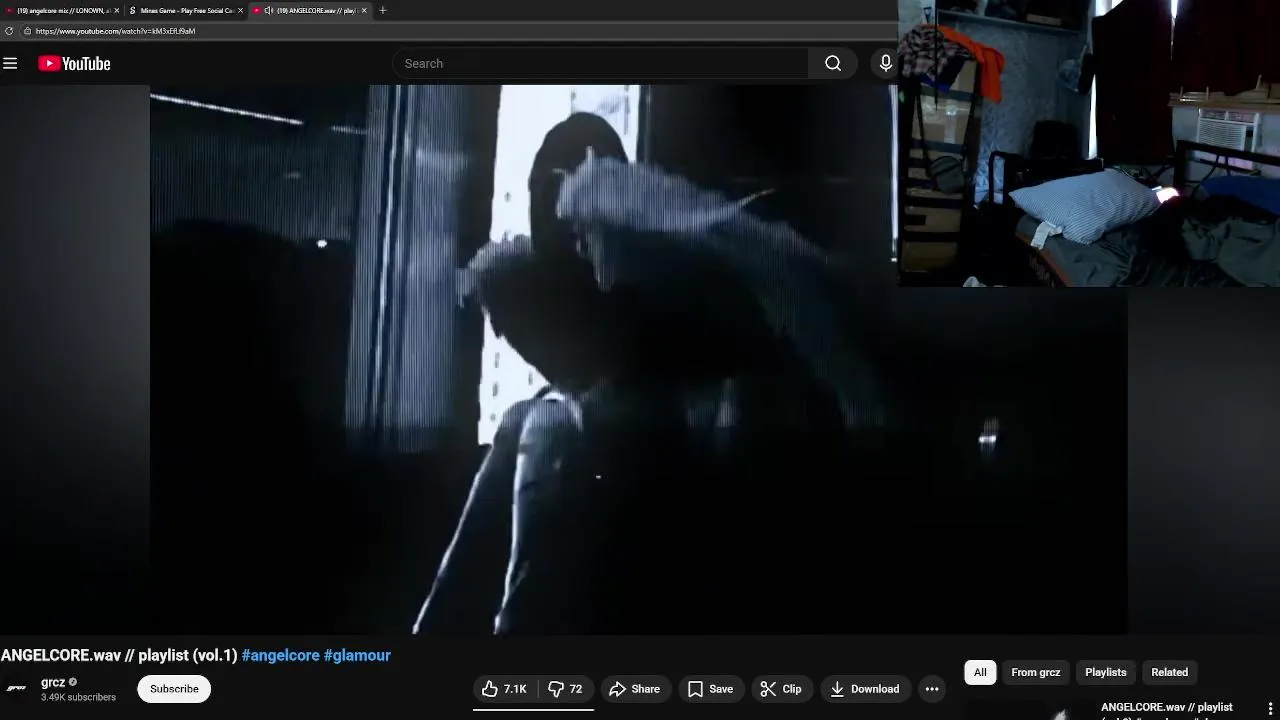Open the #glamour hashtag link
Viewport: 1280px width, 720px height.
pyautogui.click(x=357, y=656)
